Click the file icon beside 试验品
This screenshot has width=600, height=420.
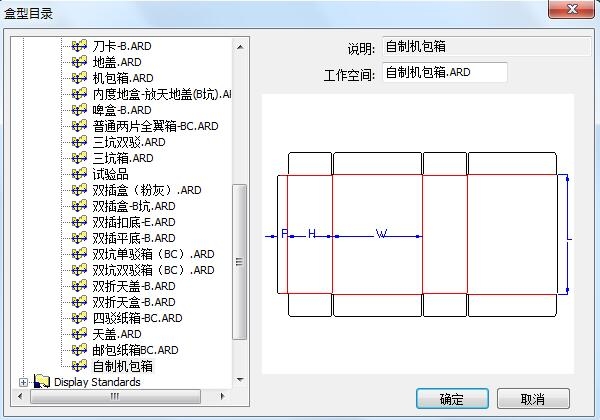coord(79,174)
